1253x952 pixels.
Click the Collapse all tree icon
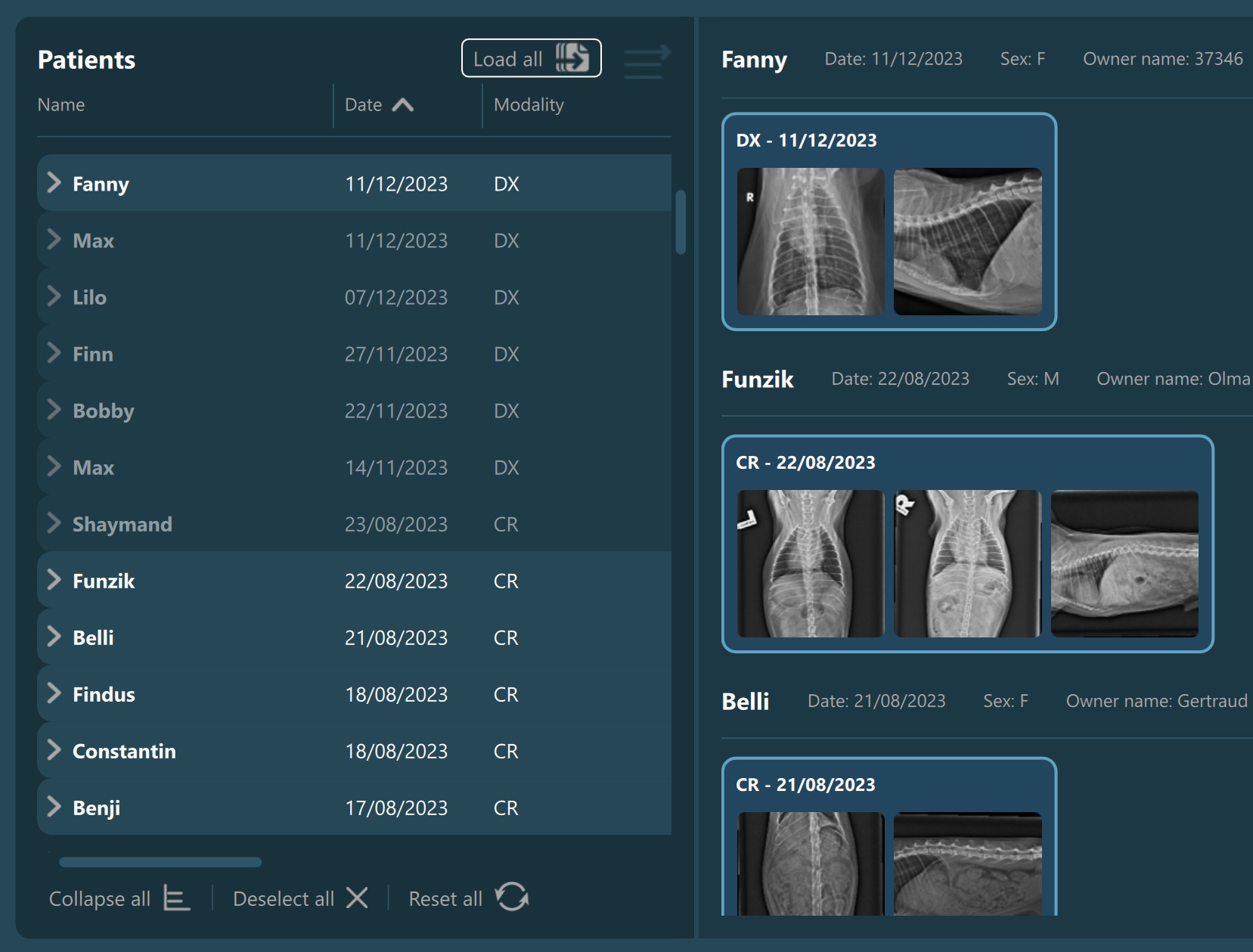pos(176,898)
